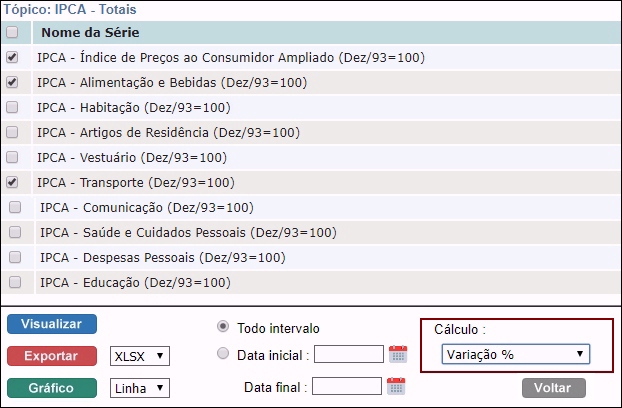Expand the Linha chart type dropdown
The width and height of the screenshot is (622, 408).
pyautogui.click(x=140, y=388)
